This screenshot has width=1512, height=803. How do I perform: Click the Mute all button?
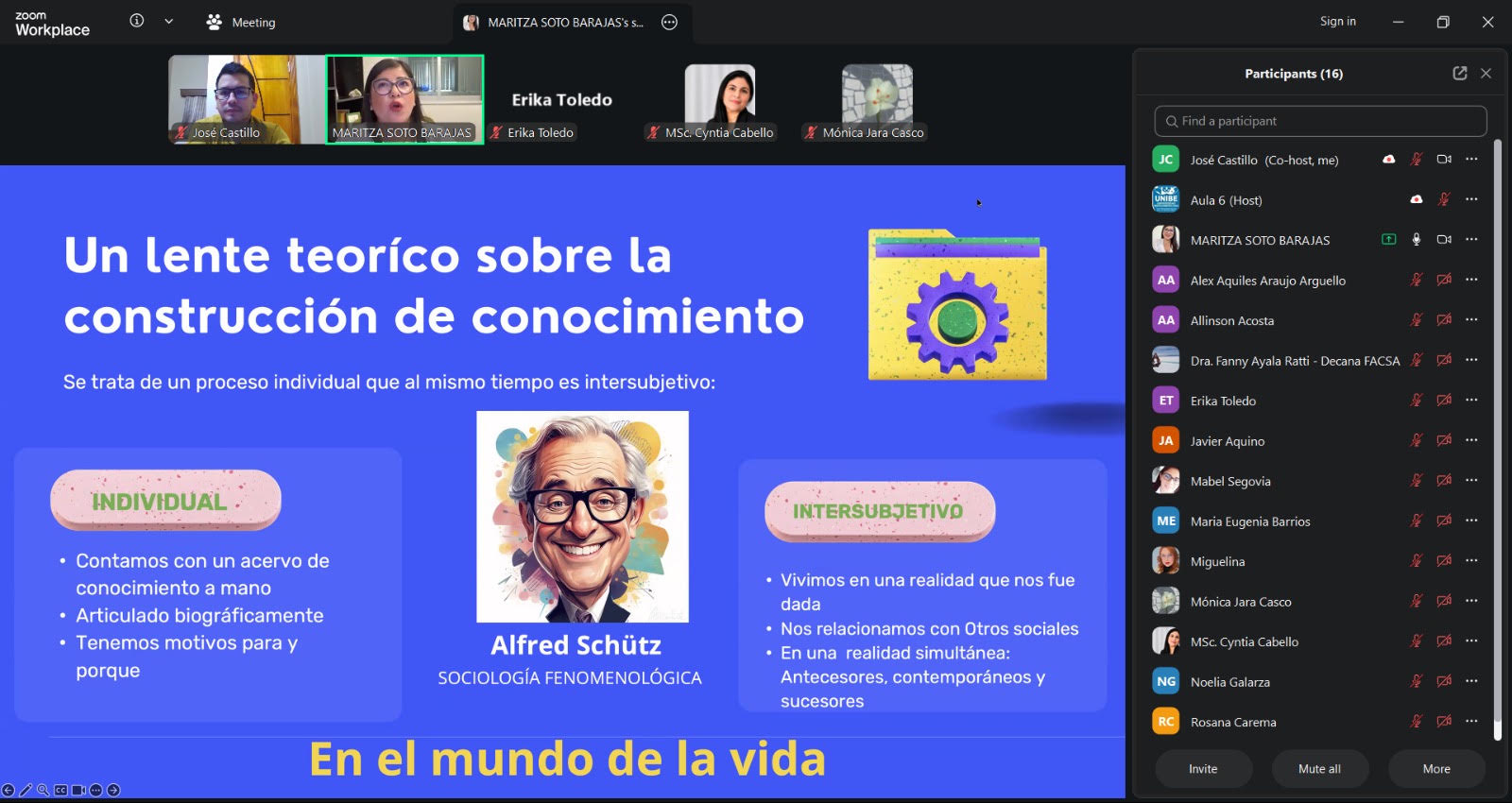coord(1319,769)
